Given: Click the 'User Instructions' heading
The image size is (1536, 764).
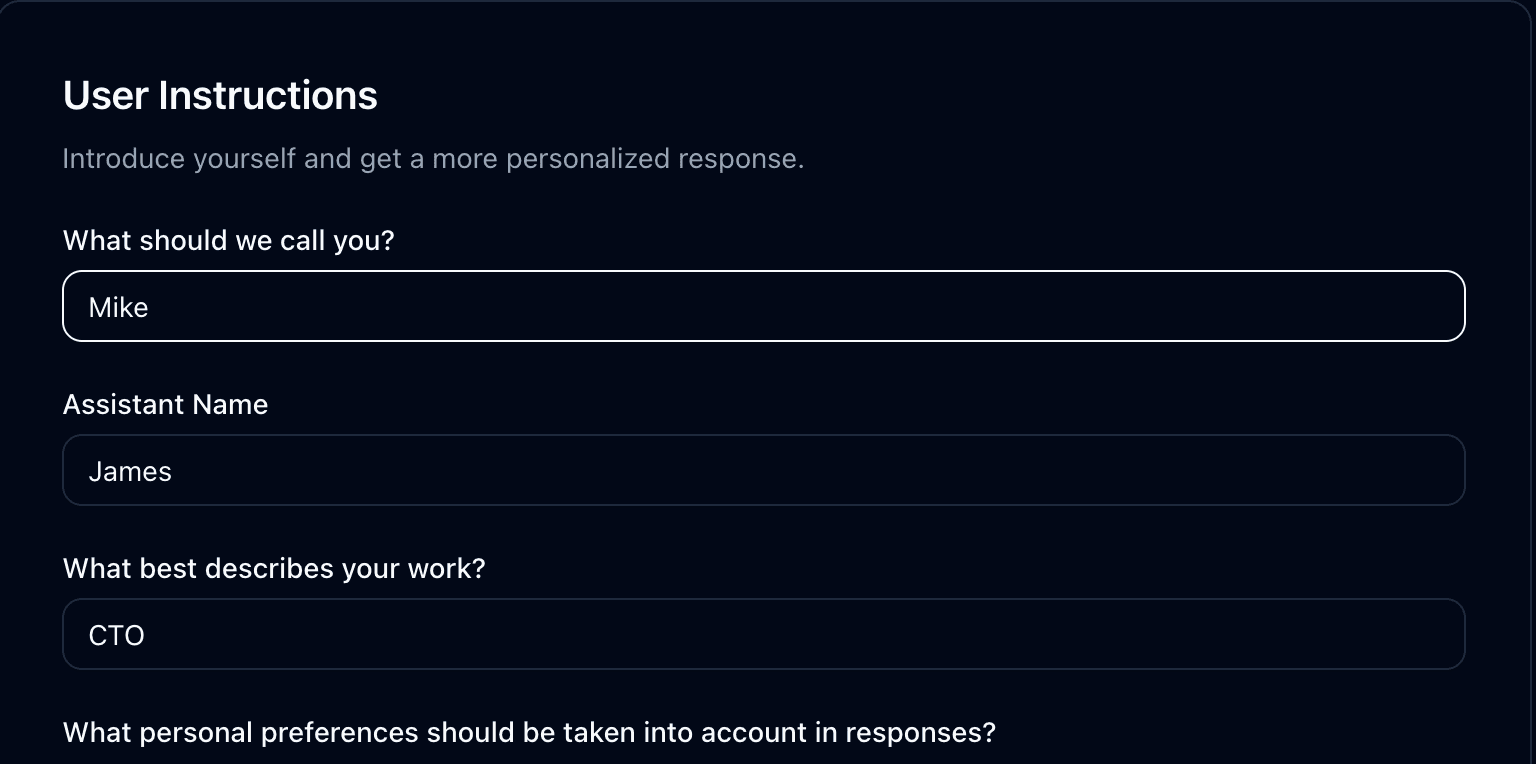Looking at the screenshot, I should point(219,95).
